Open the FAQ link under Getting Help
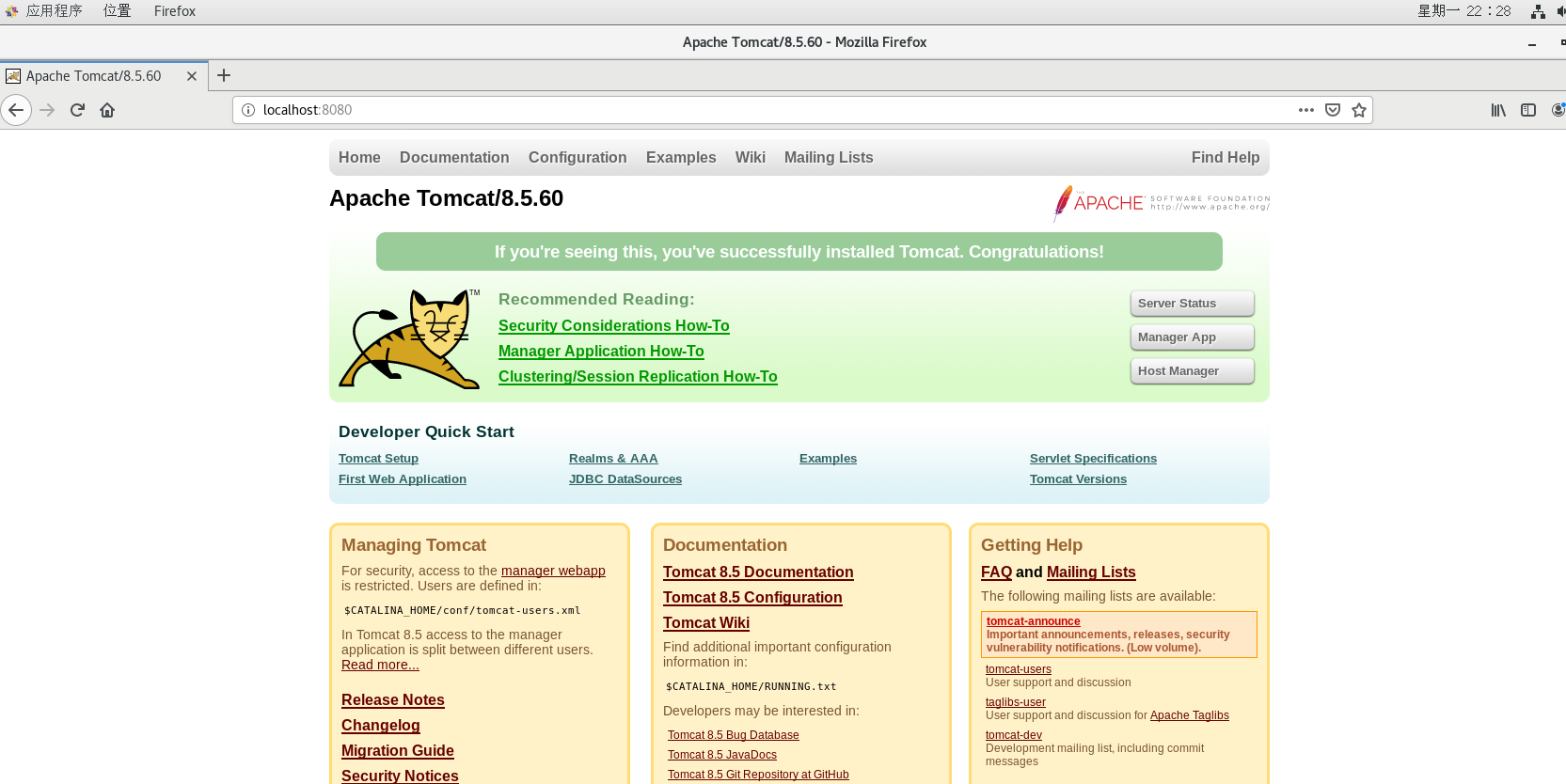This screenshot has width=1566, height=784. pyautogui.click(x=996, y=572)
